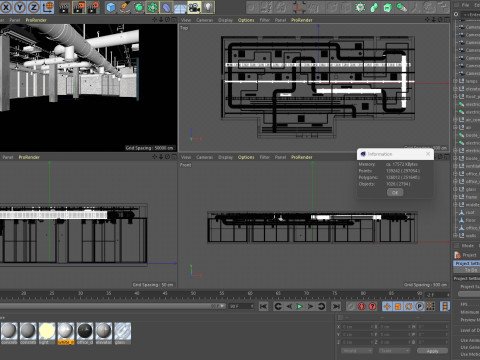Step to next frame

click(x=310, y=306)
